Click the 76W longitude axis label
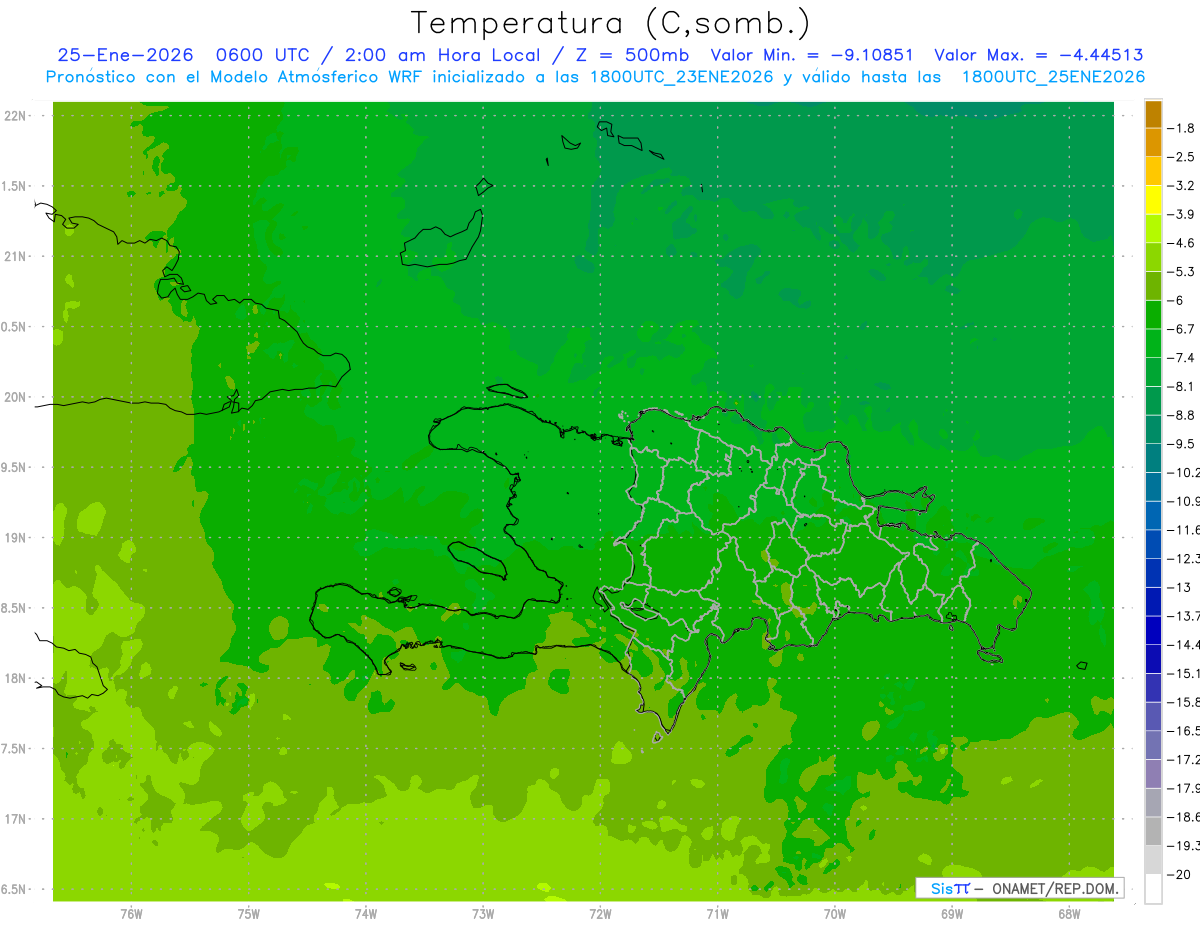The height and width of the screenshot is (927, 1200). click(x=131, y=914)
